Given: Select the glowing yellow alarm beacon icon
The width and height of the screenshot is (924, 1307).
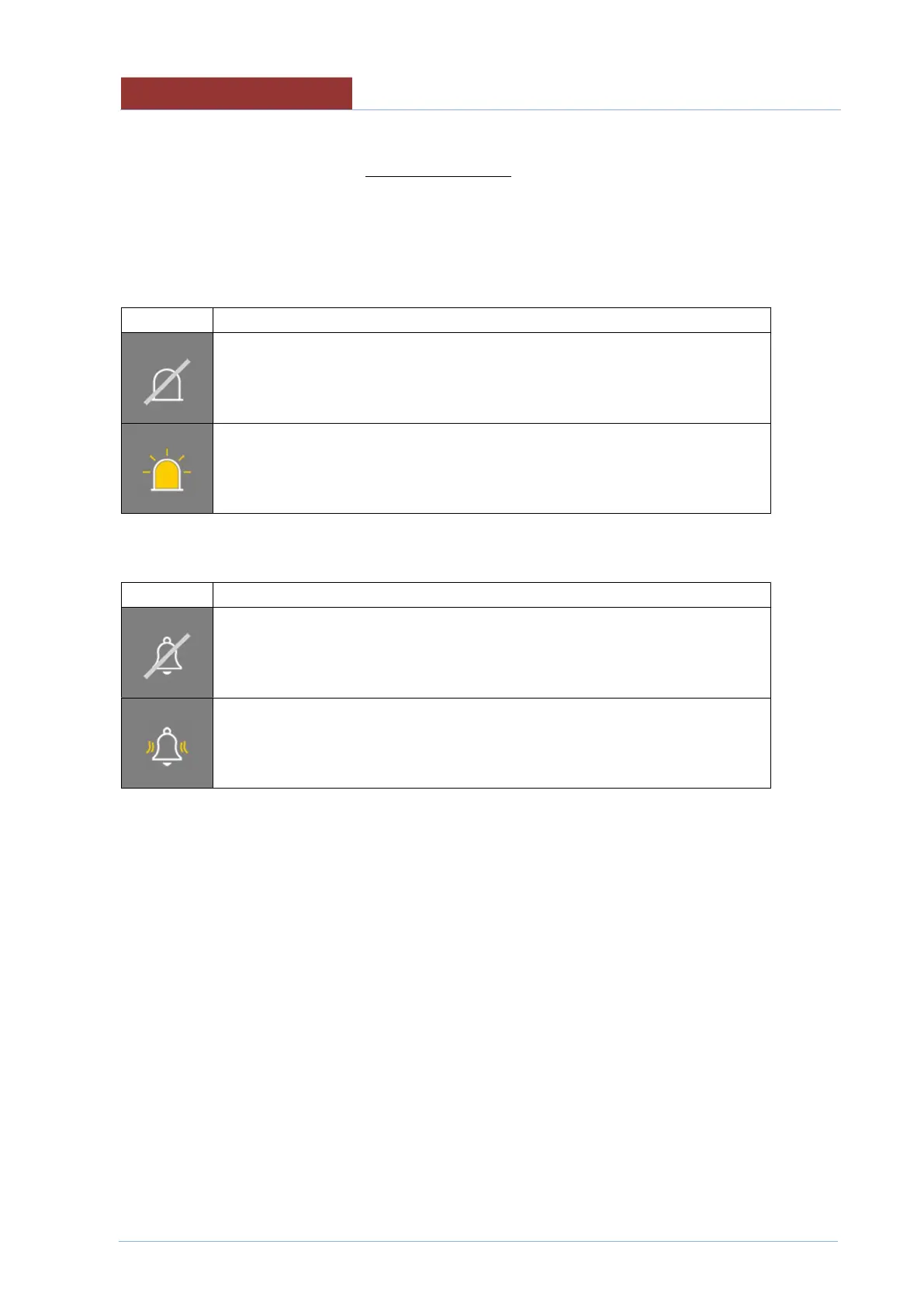Looking at the screenshot, I should 167,468.
